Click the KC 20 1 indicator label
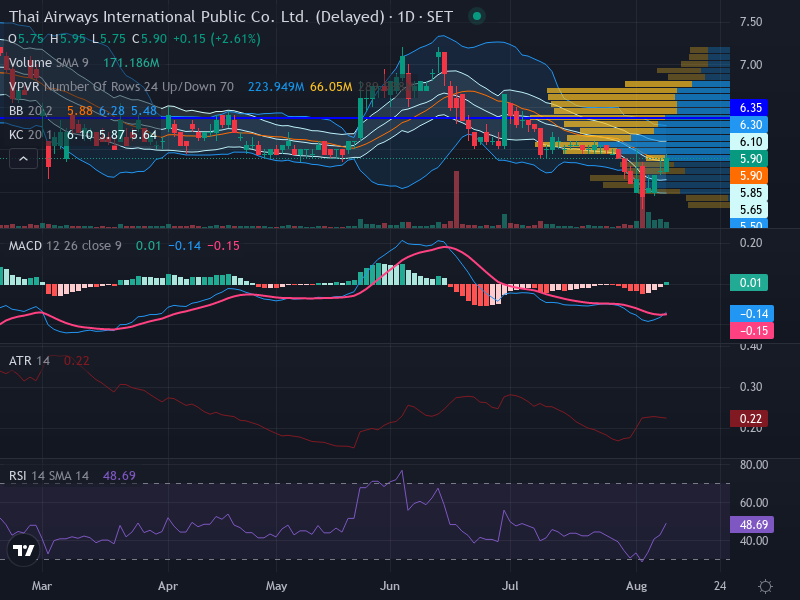The width and height of the screenshot is (800, 600). pos(30,135)
